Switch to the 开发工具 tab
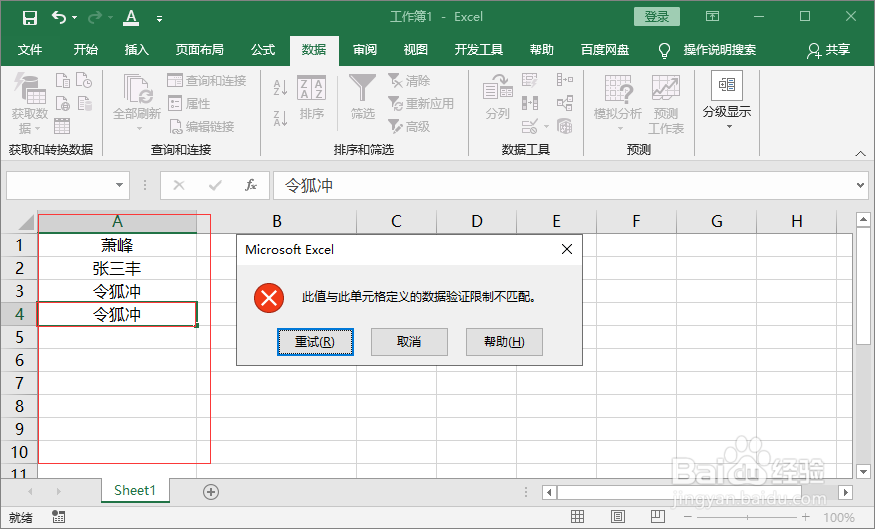Viewport: 875px width, 529px height. 479,50
